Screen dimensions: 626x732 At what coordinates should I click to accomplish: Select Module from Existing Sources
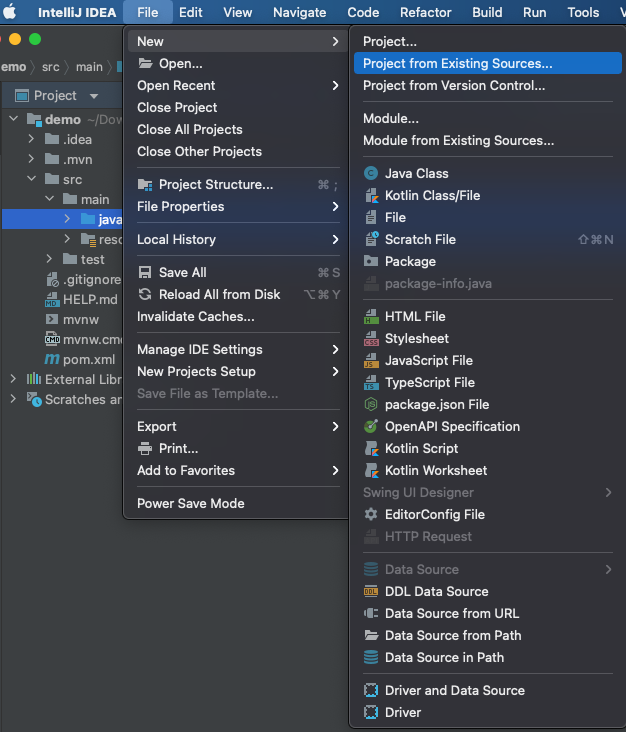tap(487, 141)
